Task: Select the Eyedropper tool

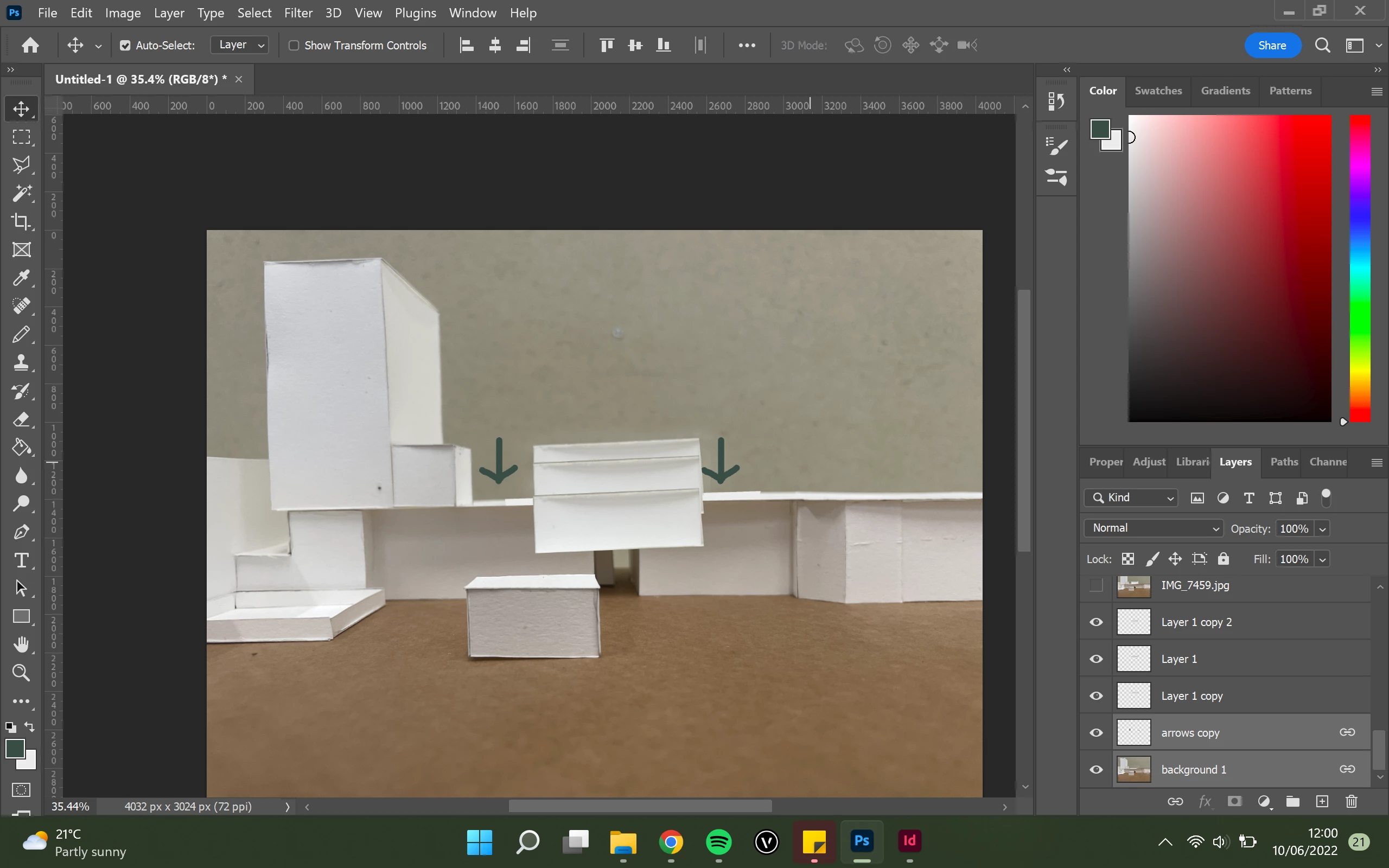Action: (21, 278)
